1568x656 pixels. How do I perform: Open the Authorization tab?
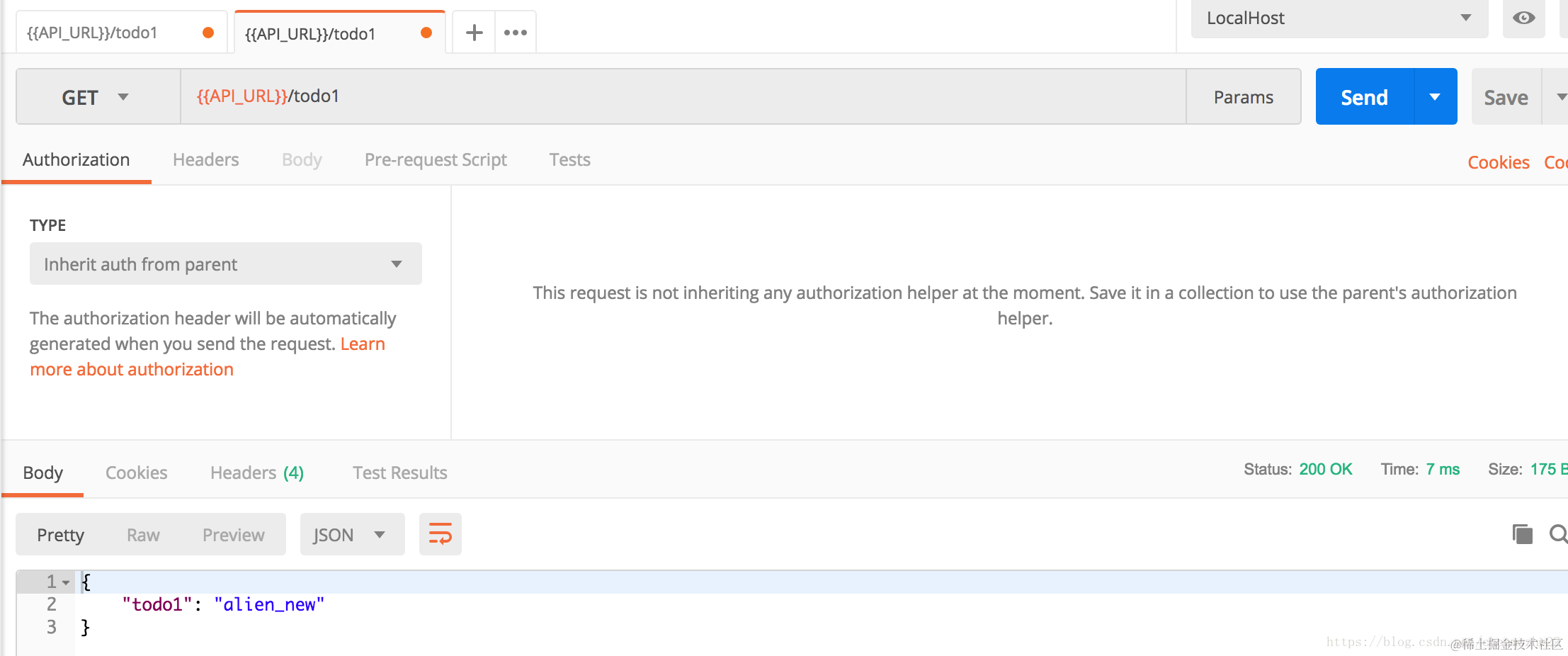pos(76,160)
